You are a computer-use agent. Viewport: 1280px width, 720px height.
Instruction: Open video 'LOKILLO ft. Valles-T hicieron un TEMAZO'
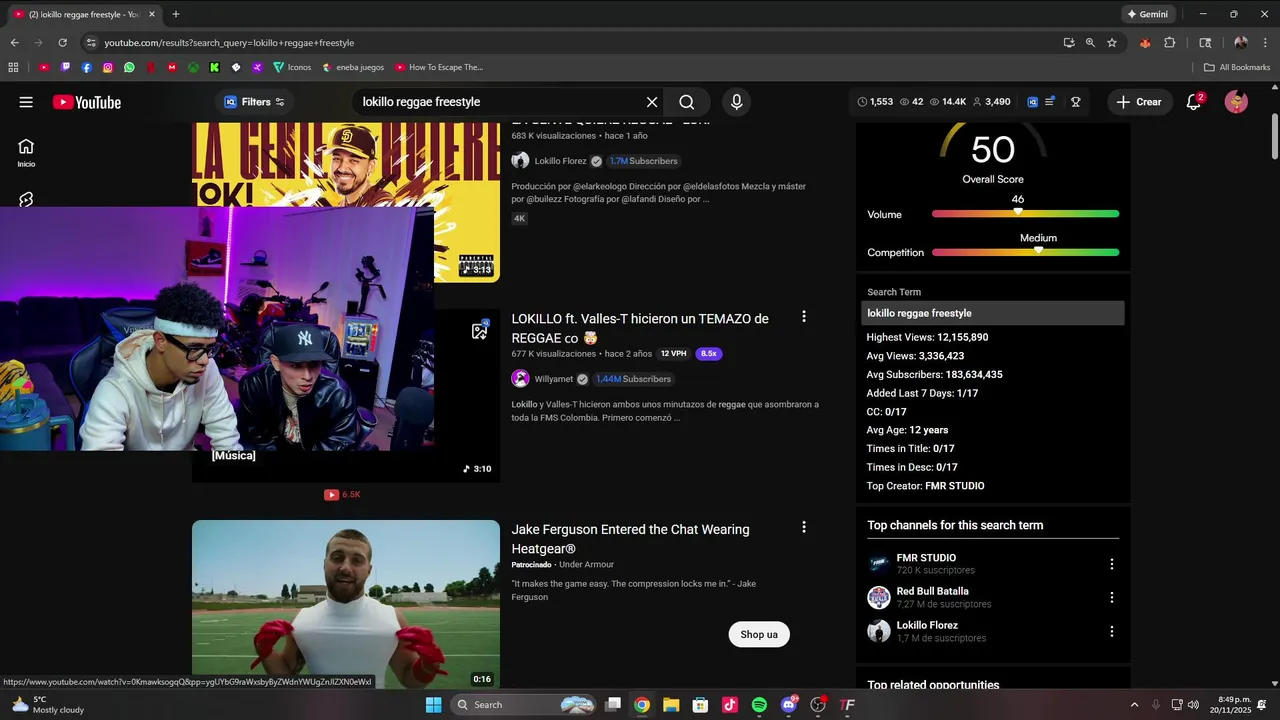[640, 328]
